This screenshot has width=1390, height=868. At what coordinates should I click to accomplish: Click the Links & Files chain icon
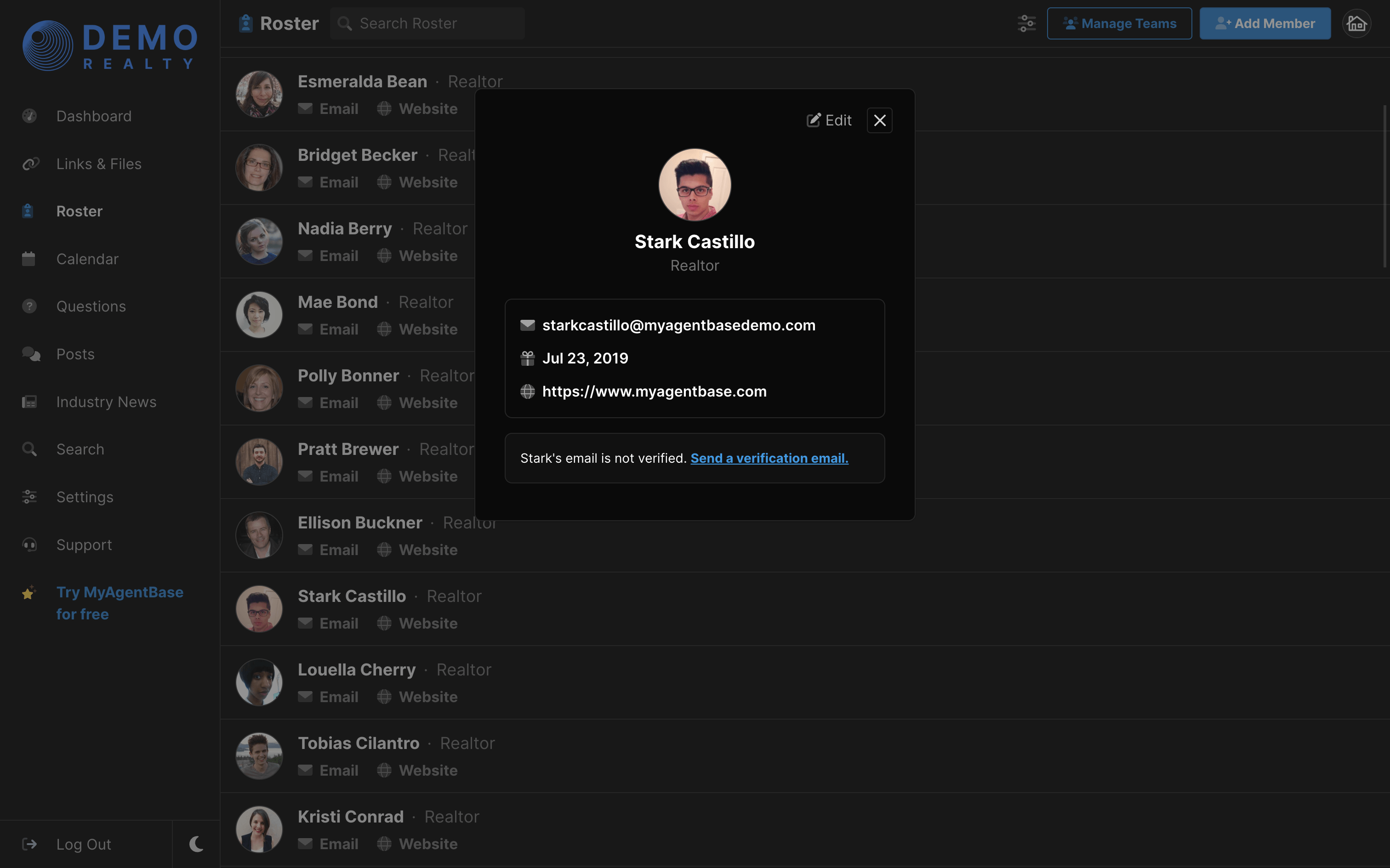30,164
